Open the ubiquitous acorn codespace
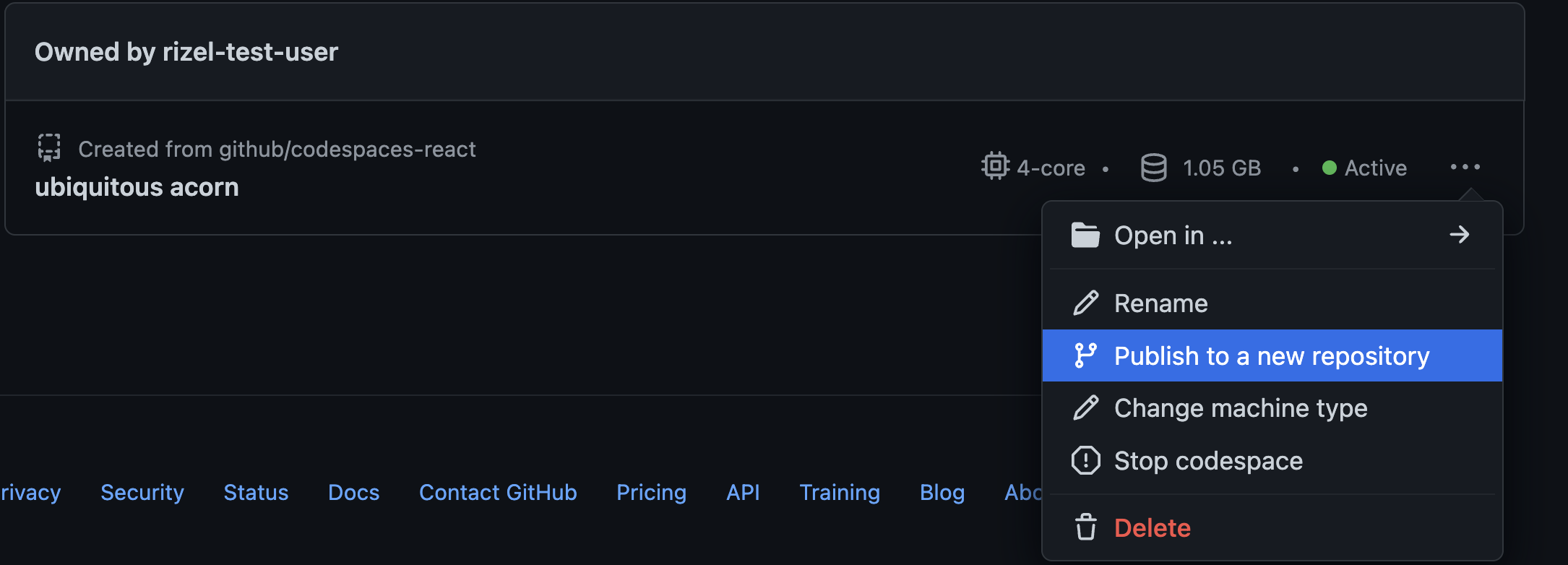This screenshot has height=565, width=1568. click(x=137, y=187)
